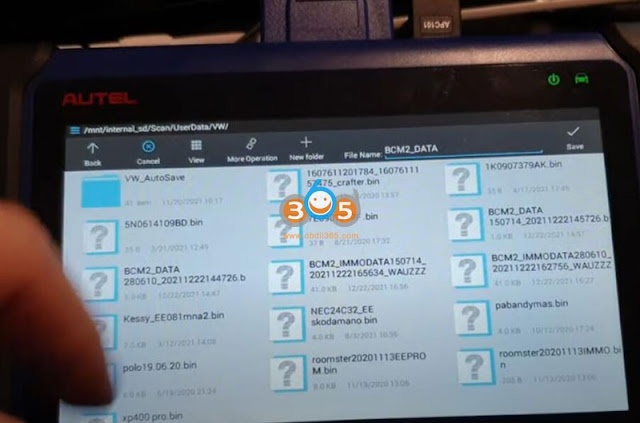Select 1K0907379AK.bin file icon

tap(462, 179)
